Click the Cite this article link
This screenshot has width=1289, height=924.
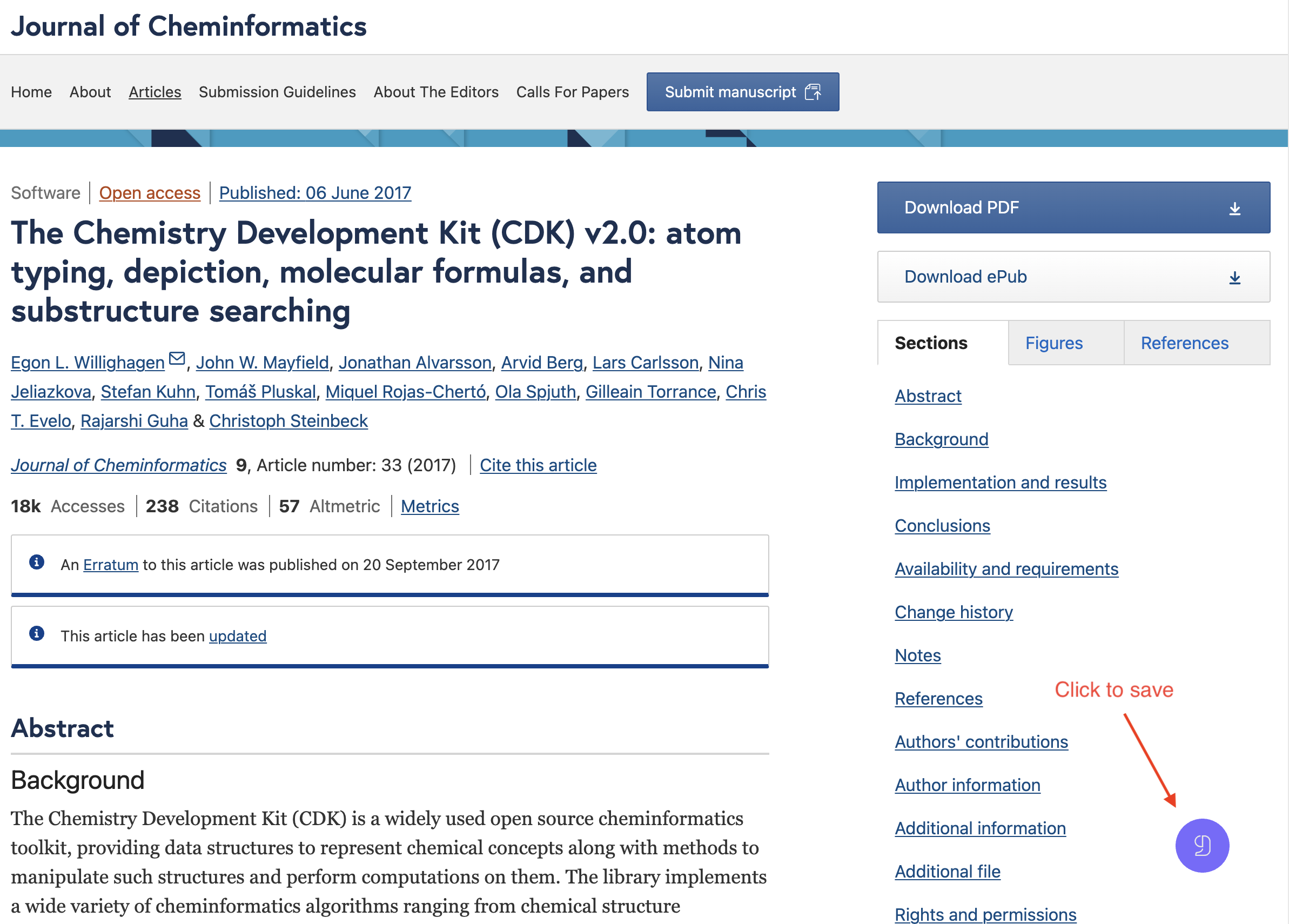click(x=538, y=465)
